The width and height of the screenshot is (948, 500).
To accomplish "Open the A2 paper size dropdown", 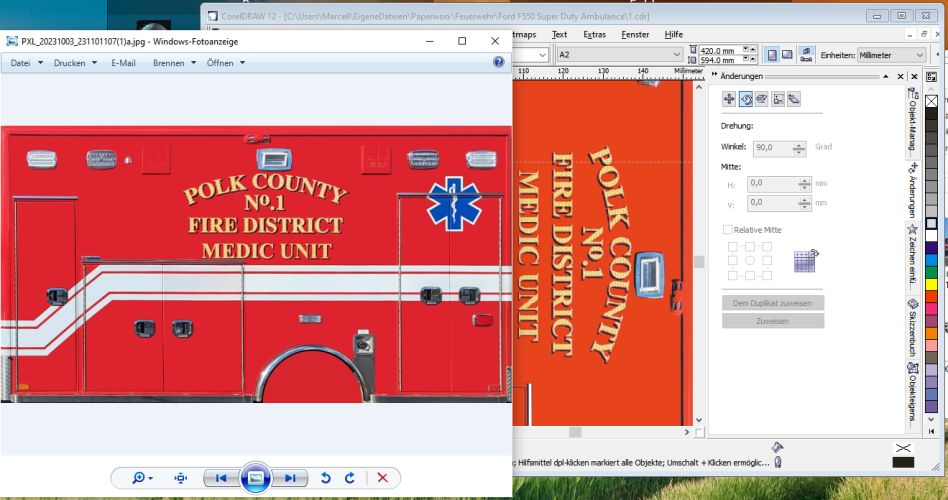I will [677, 55].
